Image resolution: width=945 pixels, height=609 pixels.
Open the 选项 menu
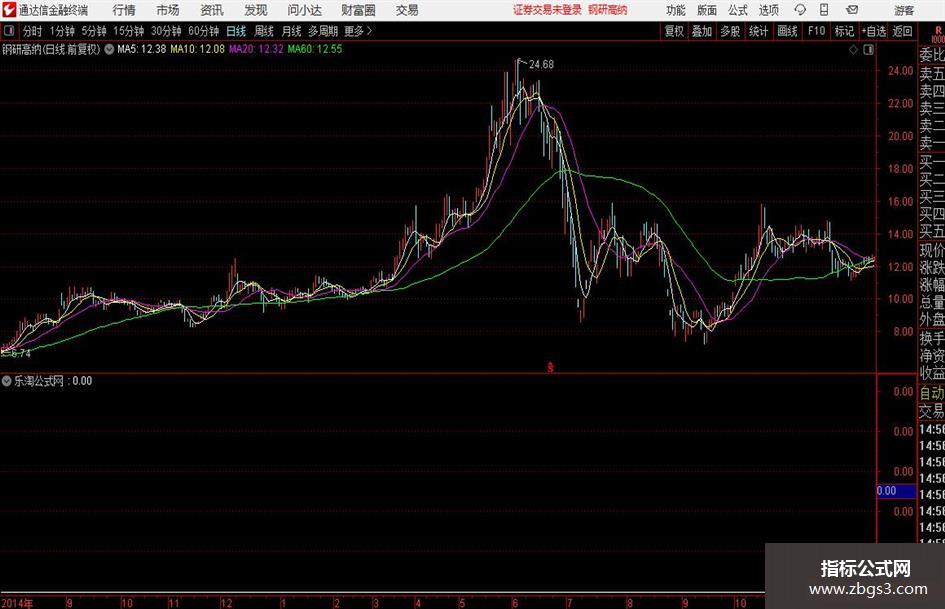pyautogui.click(x=768, y=10)
